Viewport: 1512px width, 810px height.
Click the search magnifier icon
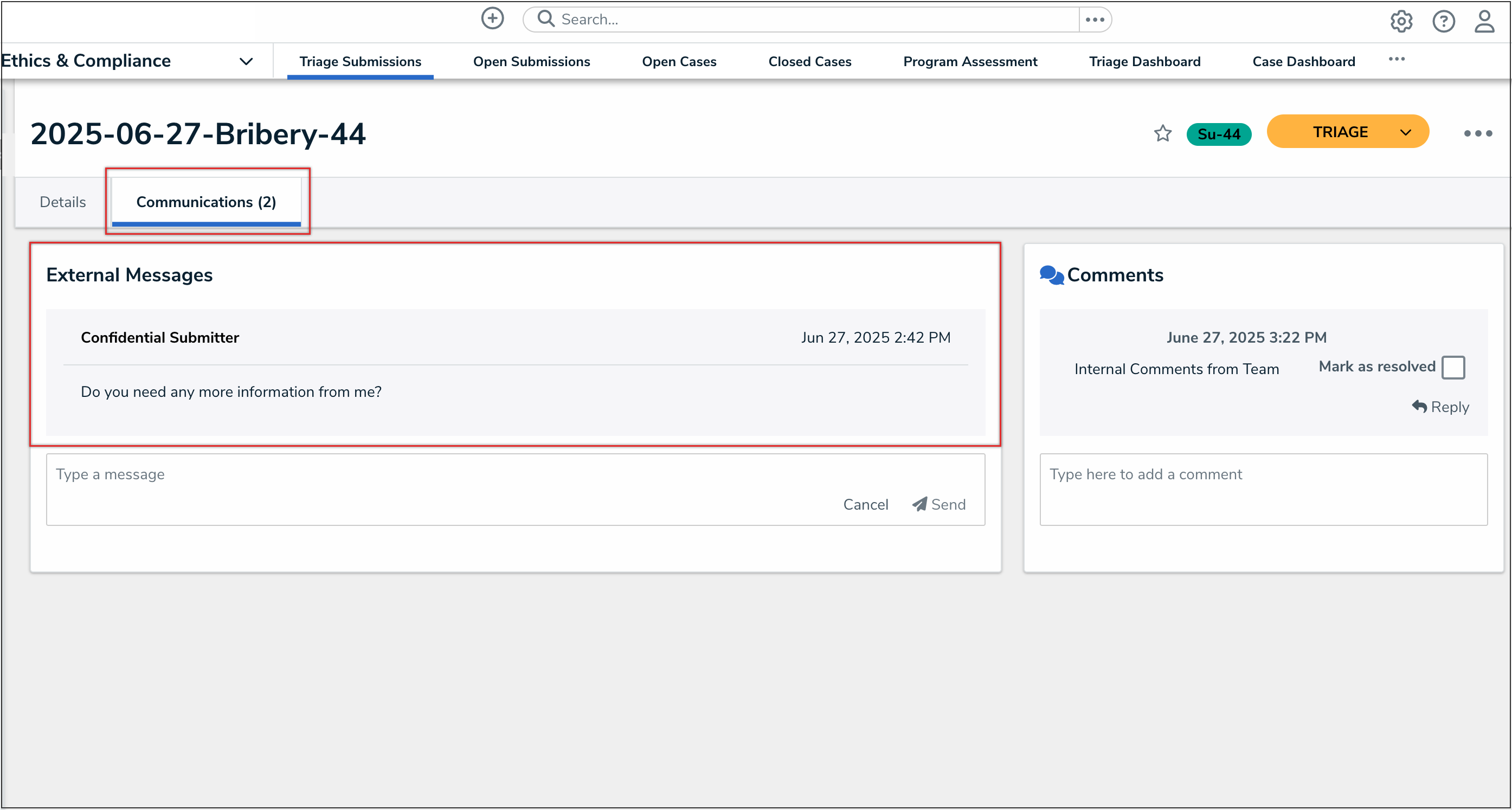pos(546,19)
